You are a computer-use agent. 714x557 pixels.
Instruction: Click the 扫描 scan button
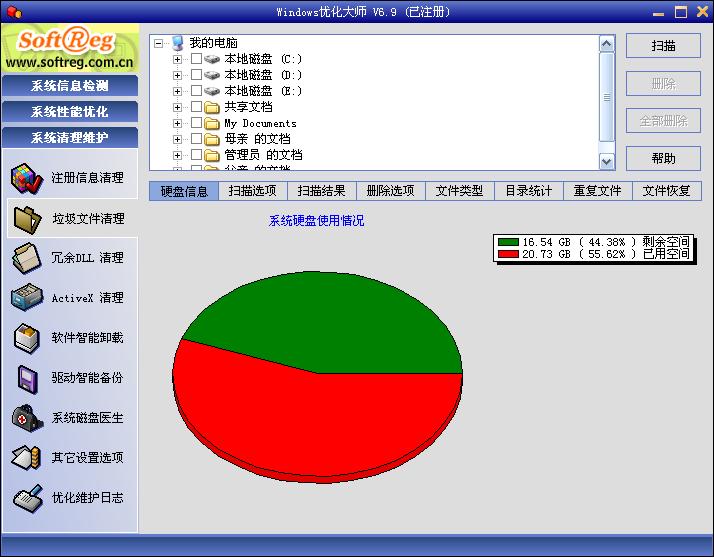point(663,46)
